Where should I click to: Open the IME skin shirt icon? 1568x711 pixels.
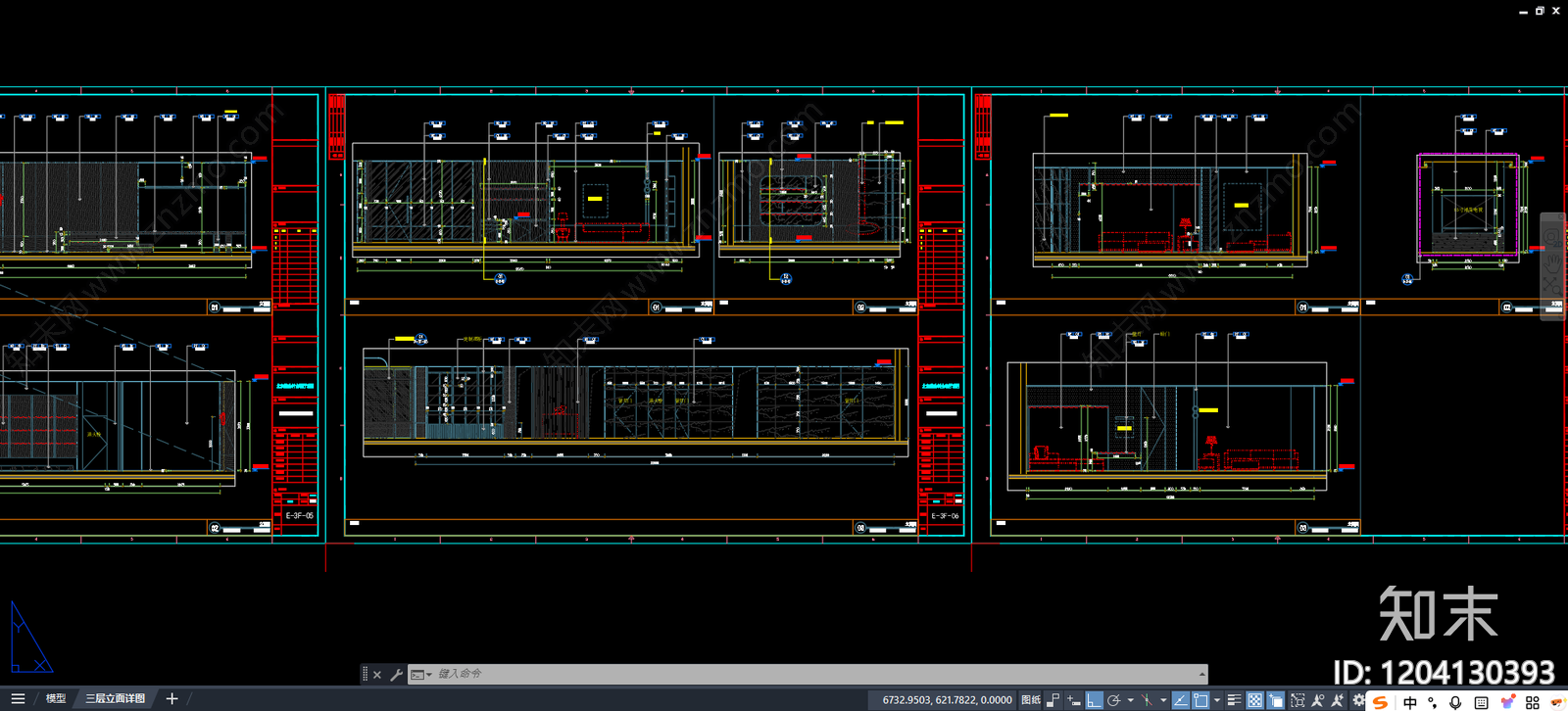point(1507,701)
